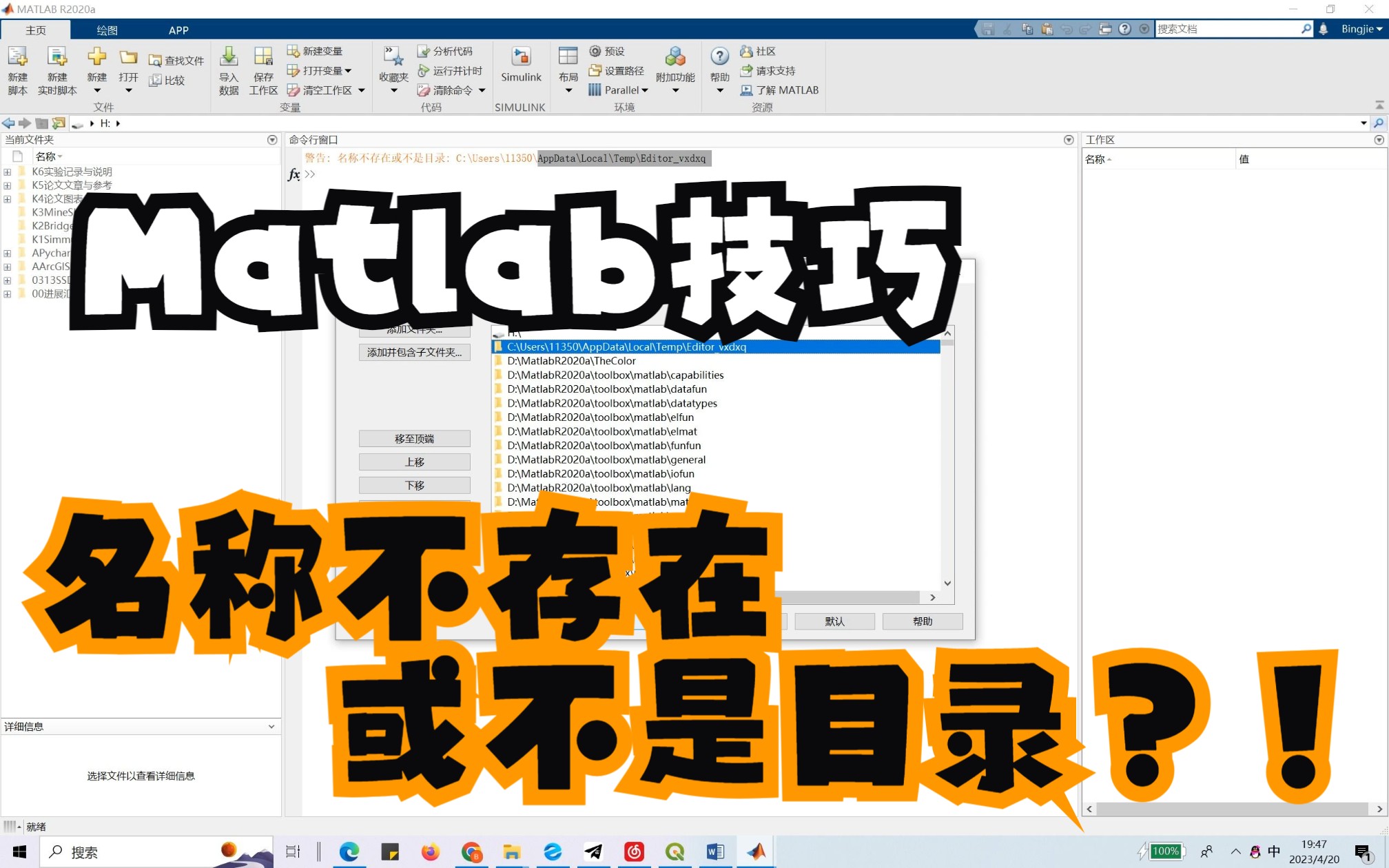The image size is (1389, 868).
Task: Open Microsoft Edge from the taskbar
Action: click(x=349, y=852)
